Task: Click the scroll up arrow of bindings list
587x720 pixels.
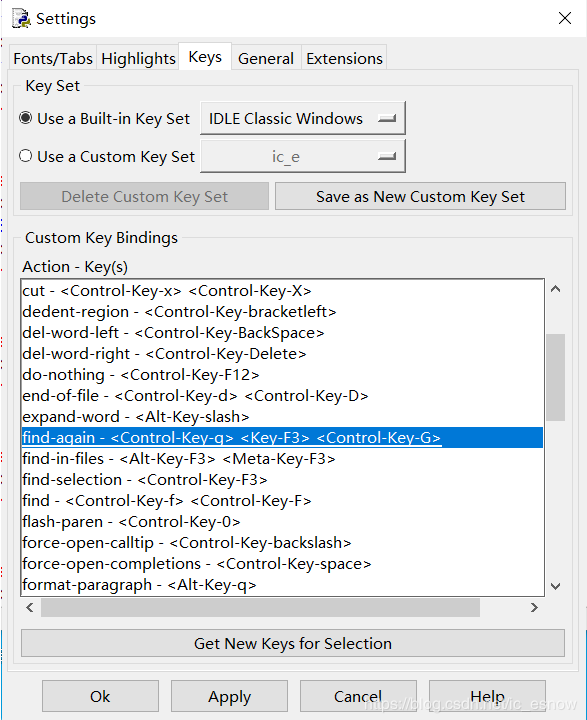Action: pyautogui.click(x=555, y=289)
